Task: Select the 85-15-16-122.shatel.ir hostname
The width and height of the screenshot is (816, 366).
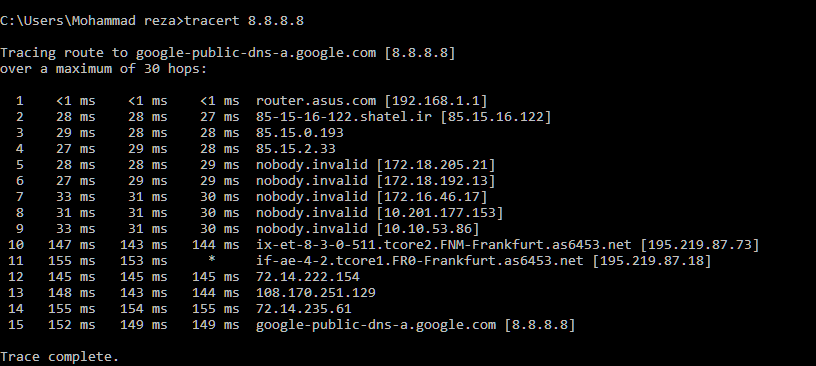Action: [343, 117]
